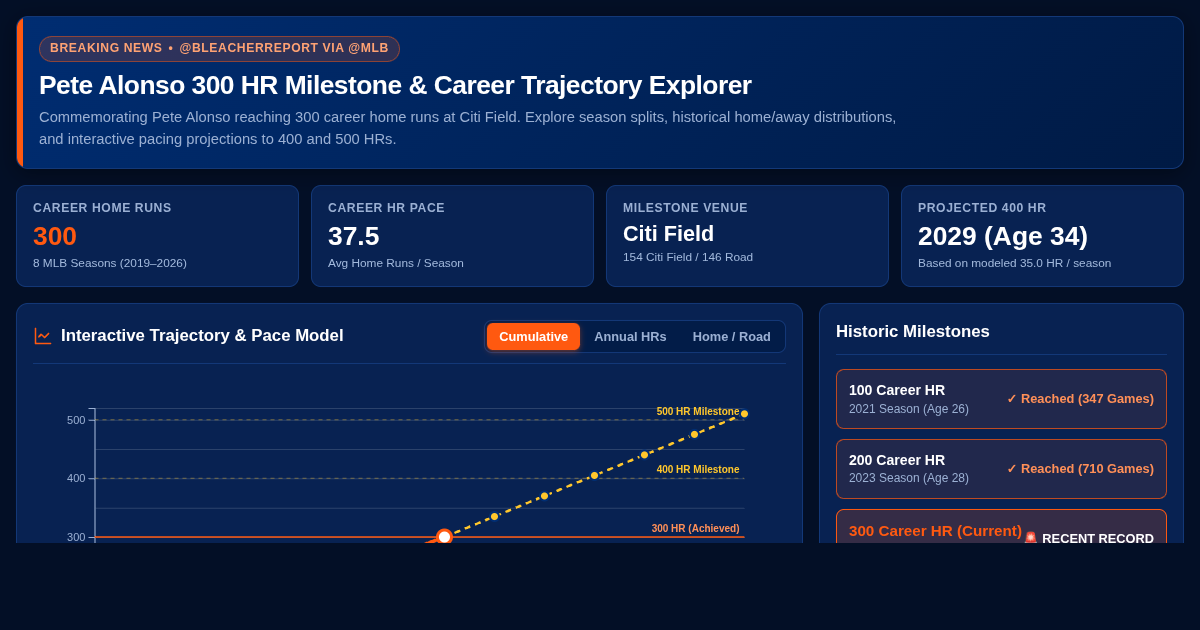The image size is (1200, 630).
Task: Click the Career HR Pace 37.5 card
Action: coord(452,236)
